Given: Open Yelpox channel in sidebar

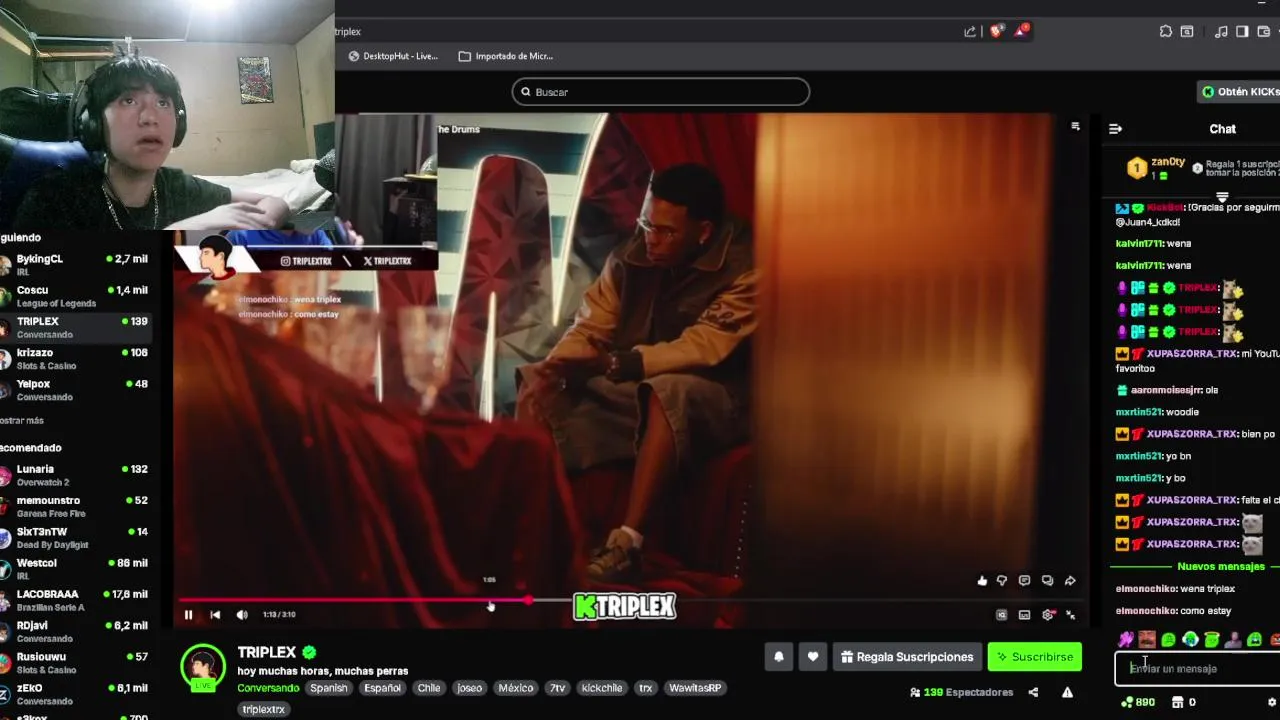Looking at the screenshot, I should (x=75, y=390).
